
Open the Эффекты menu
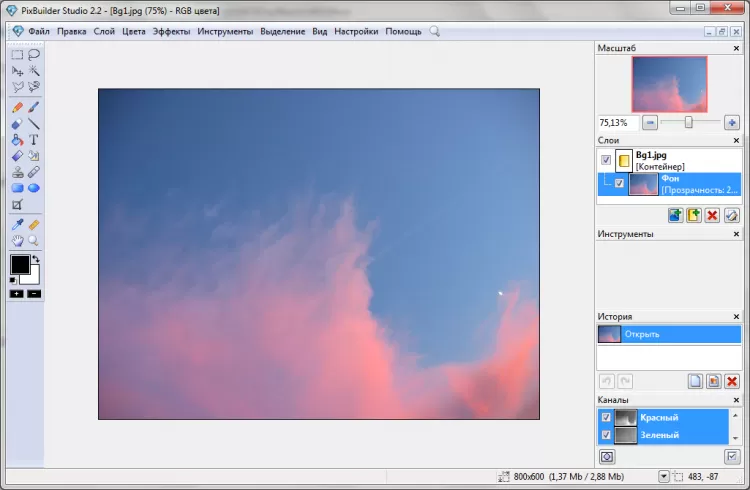click(x=171, y=31)
